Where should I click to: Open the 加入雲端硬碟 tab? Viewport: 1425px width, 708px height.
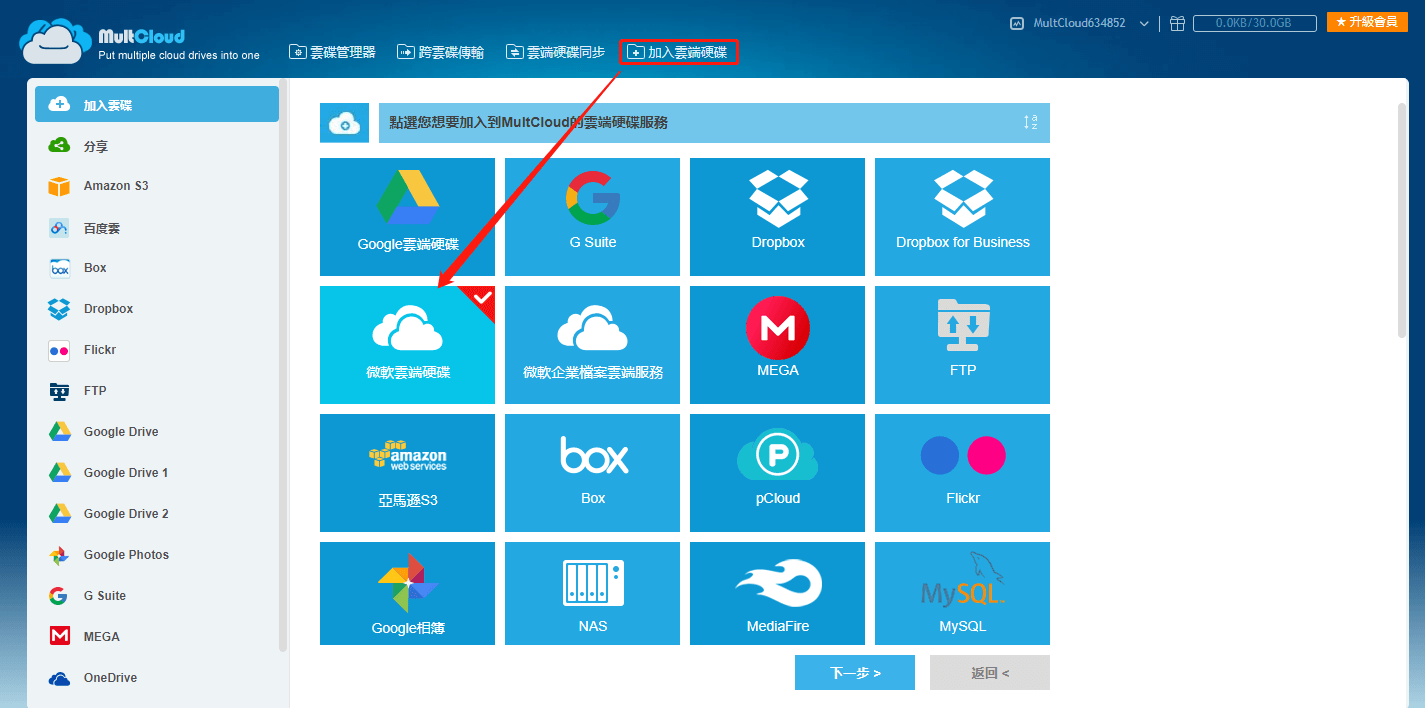pos(679,52)
